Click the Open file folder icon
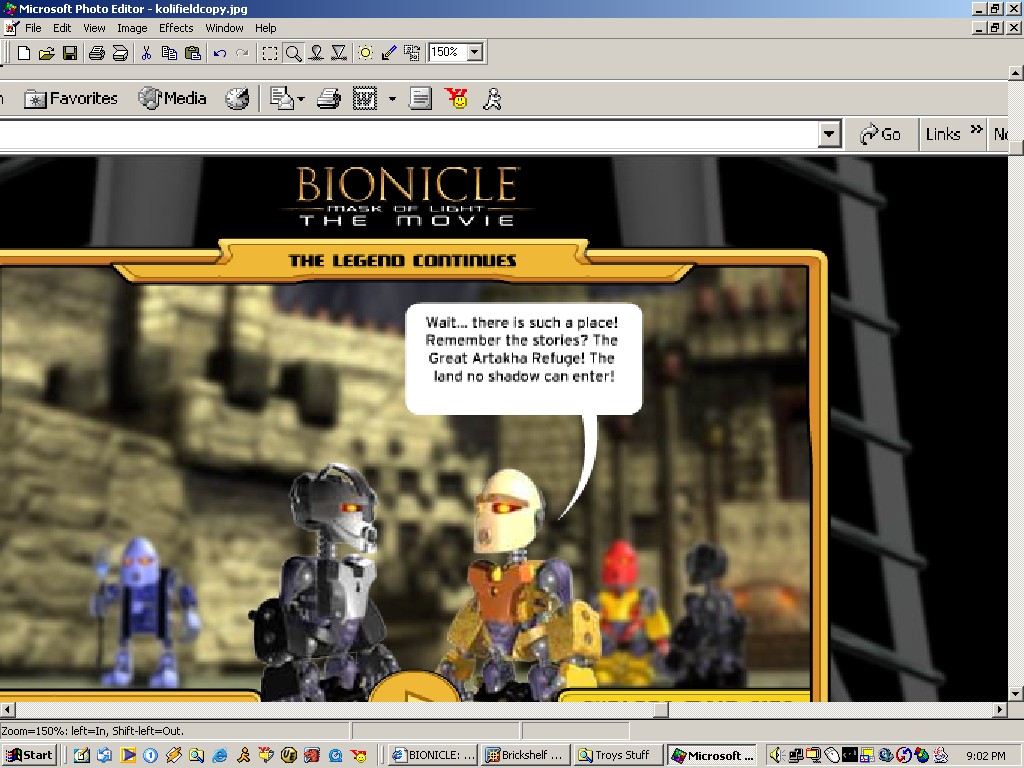This screenshot has height=768, width=1024. coord(46,53)
